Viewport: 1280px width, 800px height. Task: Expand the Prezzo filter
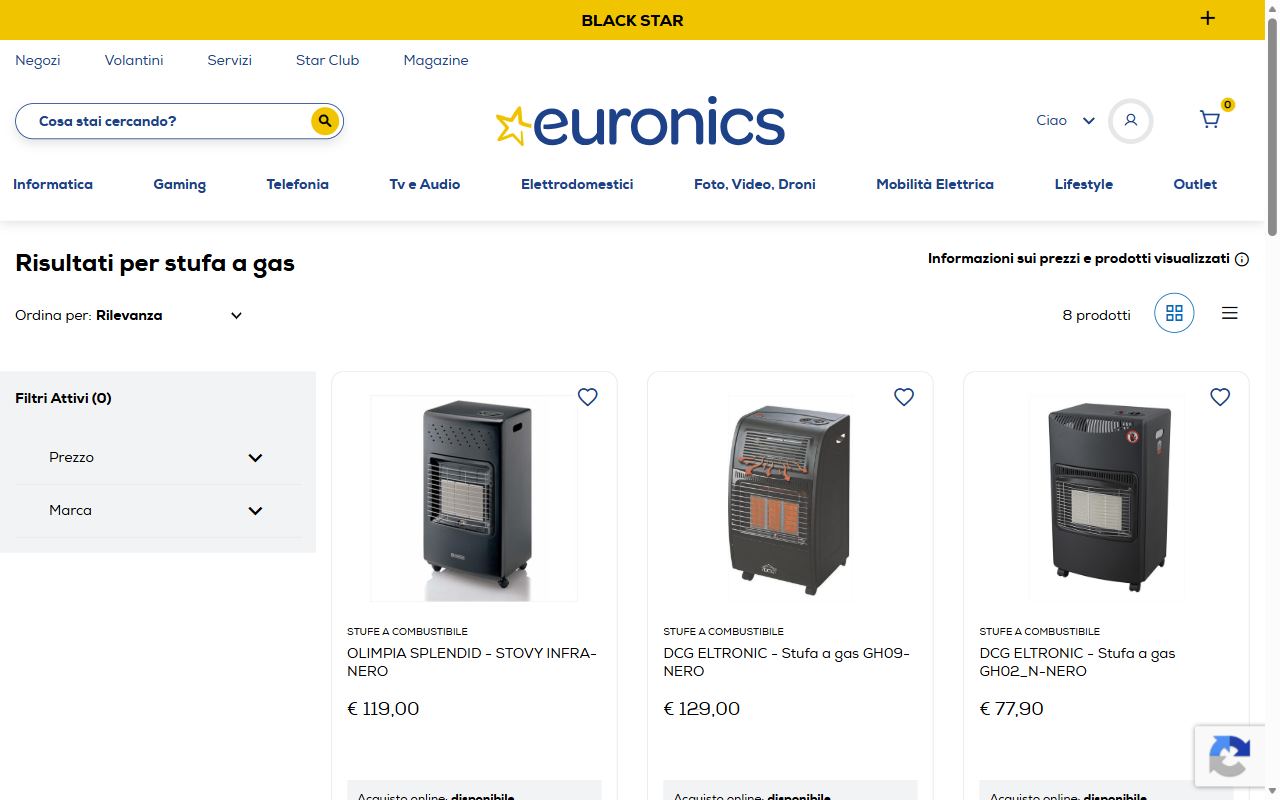pyautogui.click(x=158, y=457)
